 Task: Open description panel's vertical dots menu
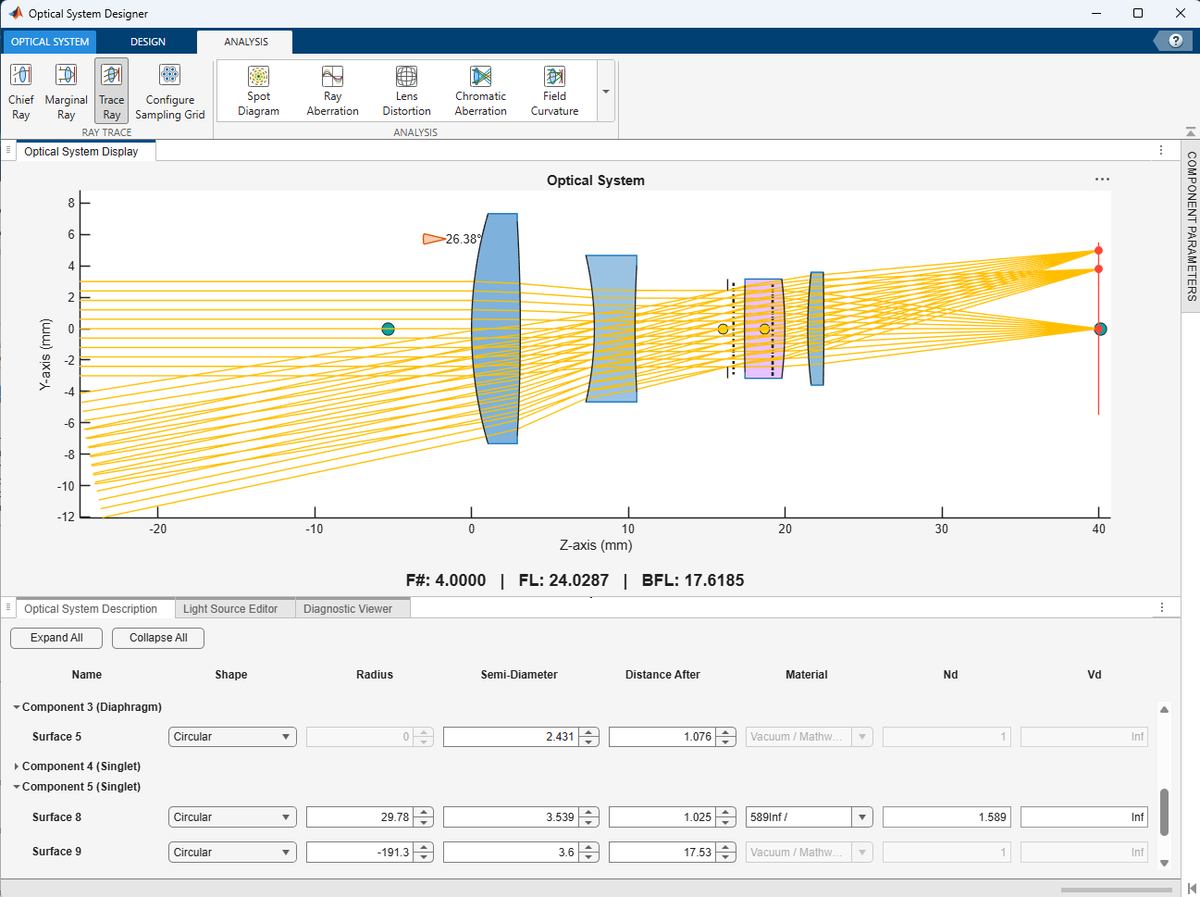point(1161,608)
